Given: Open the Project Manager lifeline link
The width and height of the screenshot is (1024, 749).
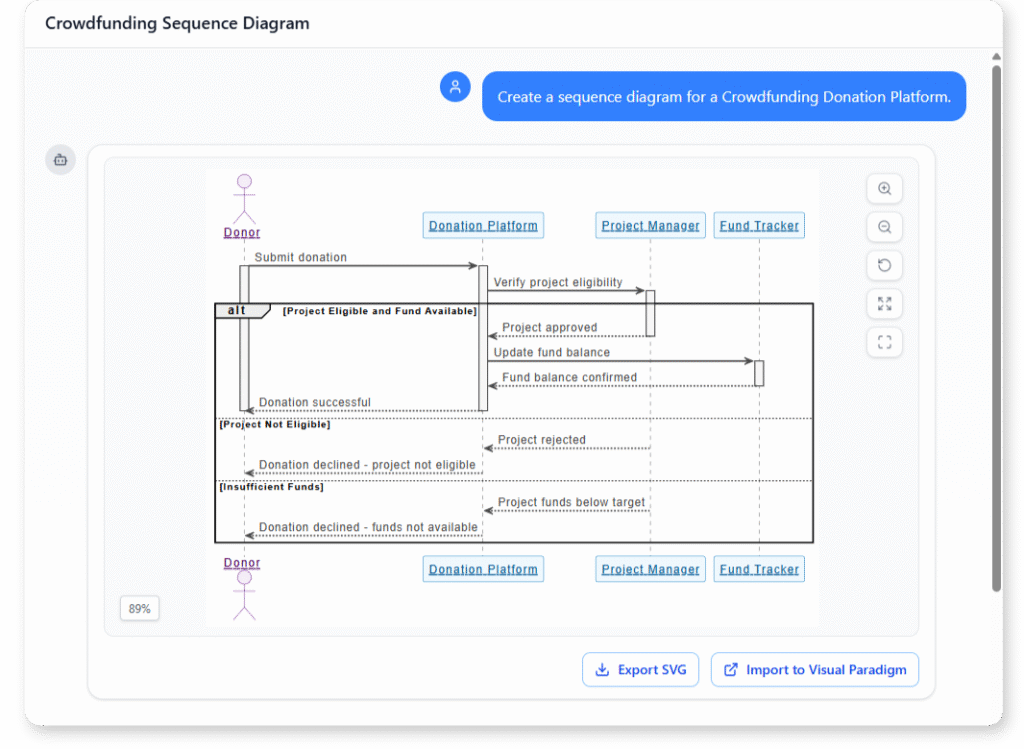Looking at the screenshot, I should point(650,225).
